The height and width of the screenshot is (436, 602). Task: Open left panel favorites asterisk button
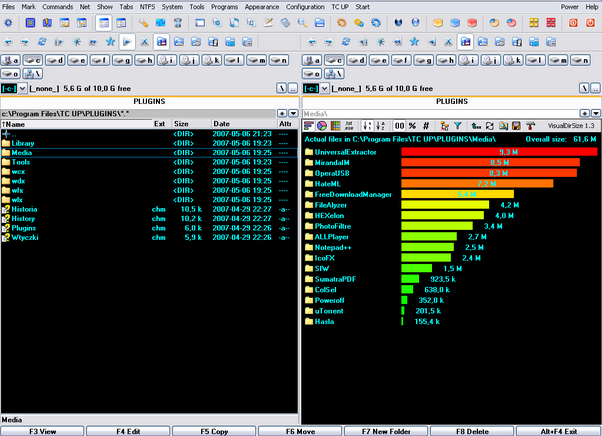tap(282, 114)
